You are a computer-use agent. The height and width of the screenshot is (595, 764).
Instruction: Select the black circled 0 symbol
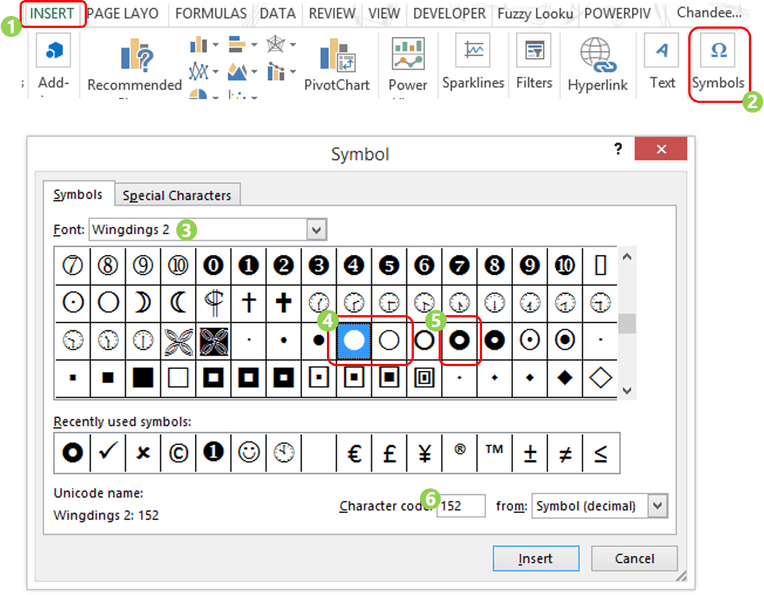point(213,266)
